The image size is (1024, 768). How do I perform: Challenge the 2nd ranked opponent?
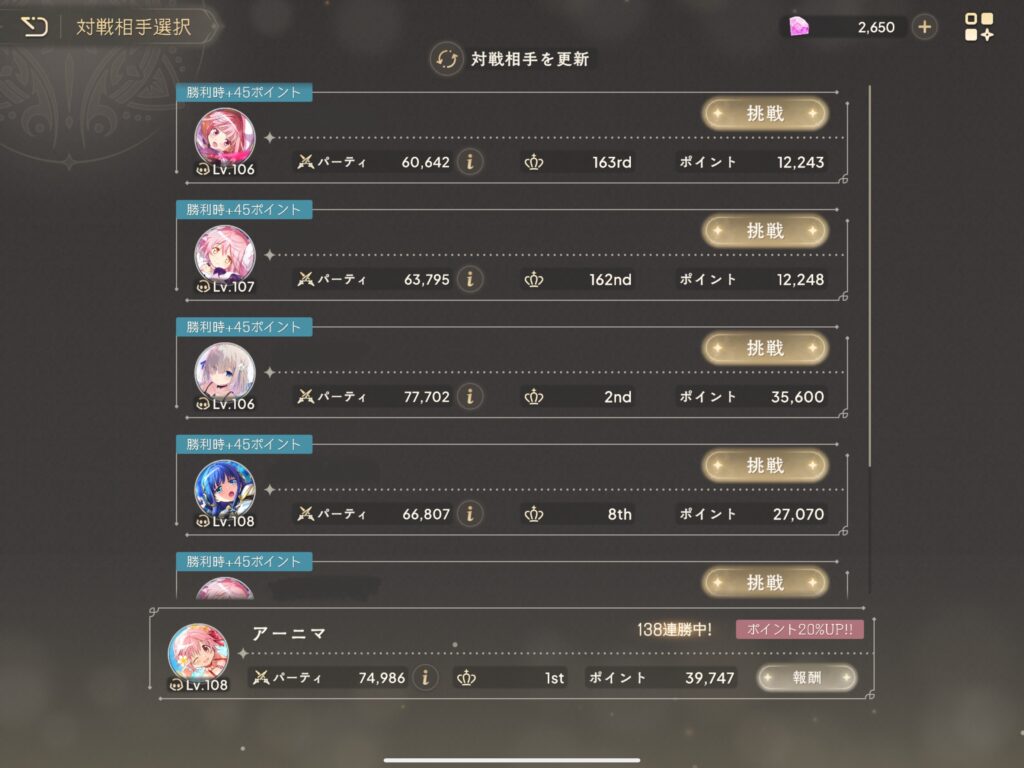click(x=765, y=348)
